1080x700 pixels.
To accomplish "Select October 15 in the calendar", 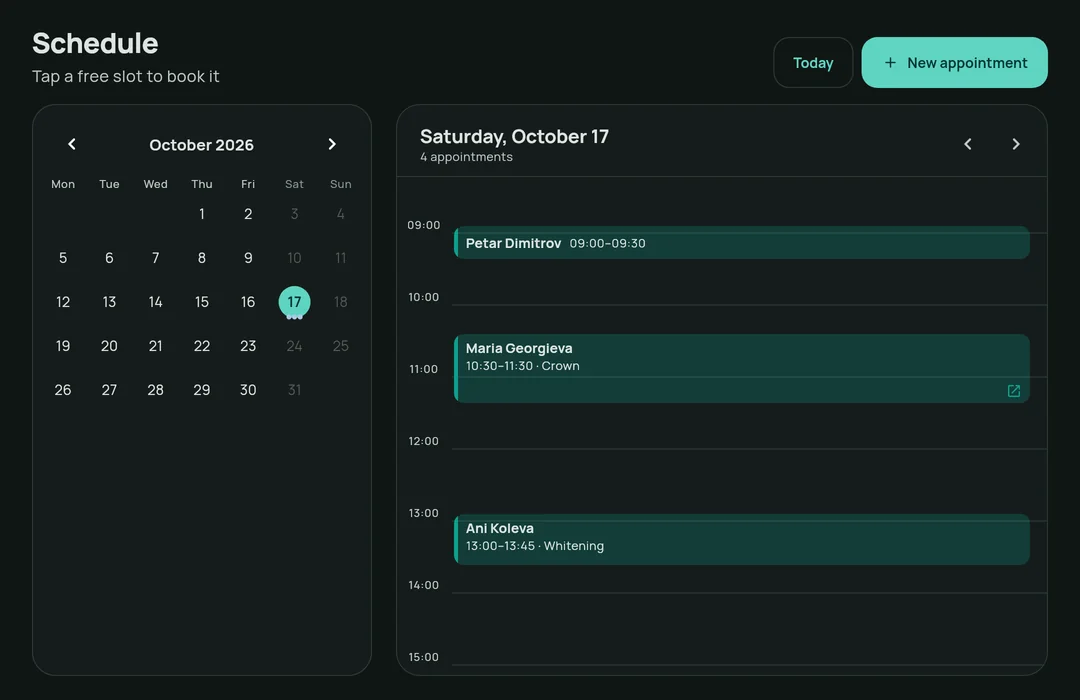I will 202,302.
